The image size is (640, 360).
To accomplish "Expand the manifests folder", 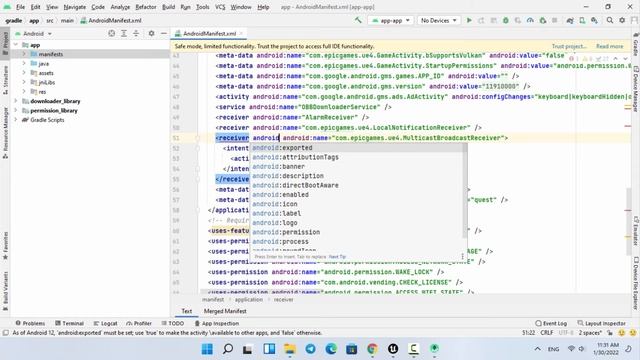I will click(24, 54).
